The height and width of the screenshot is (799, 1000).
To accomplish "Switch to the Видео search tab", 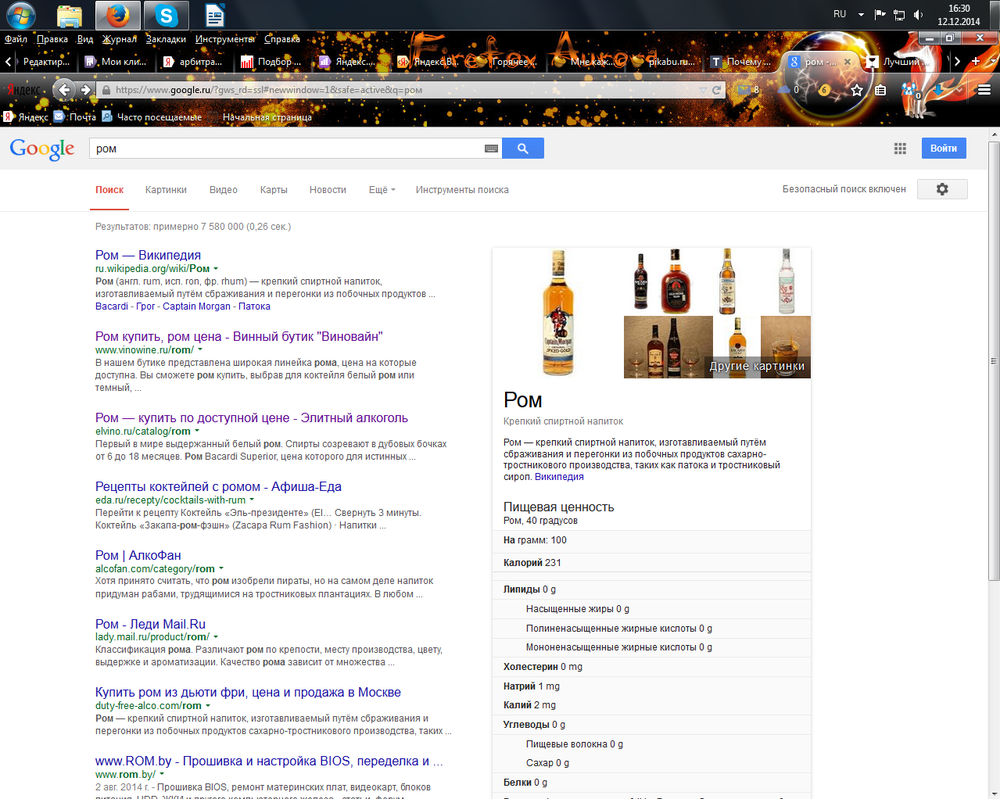I will [223, 189].
